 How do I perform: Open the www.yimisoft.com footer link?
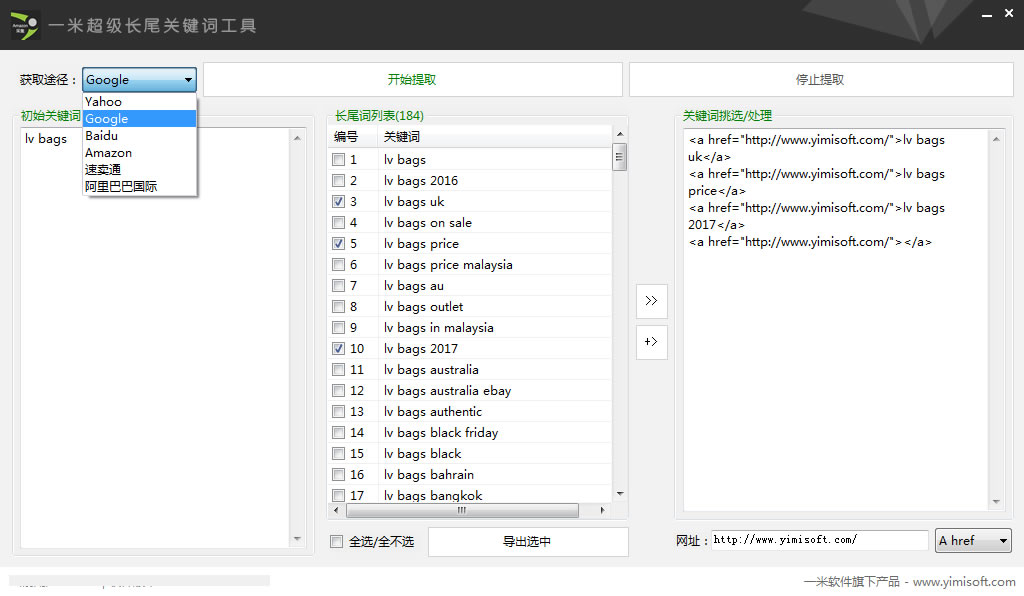964,582
